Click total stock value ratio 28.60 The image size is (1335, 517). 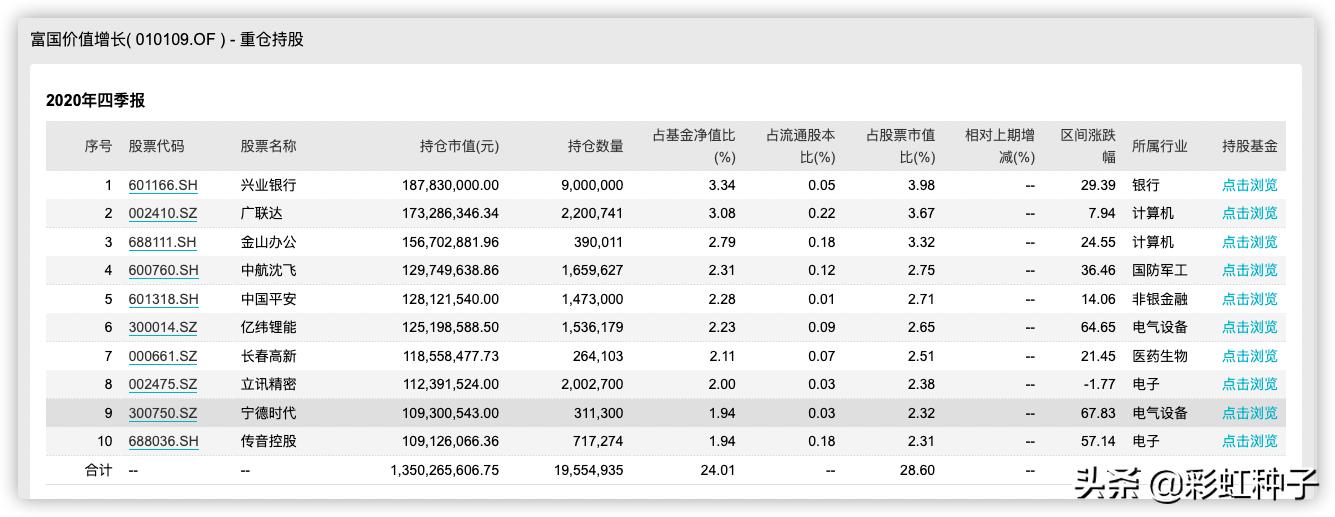pos(919,470)
